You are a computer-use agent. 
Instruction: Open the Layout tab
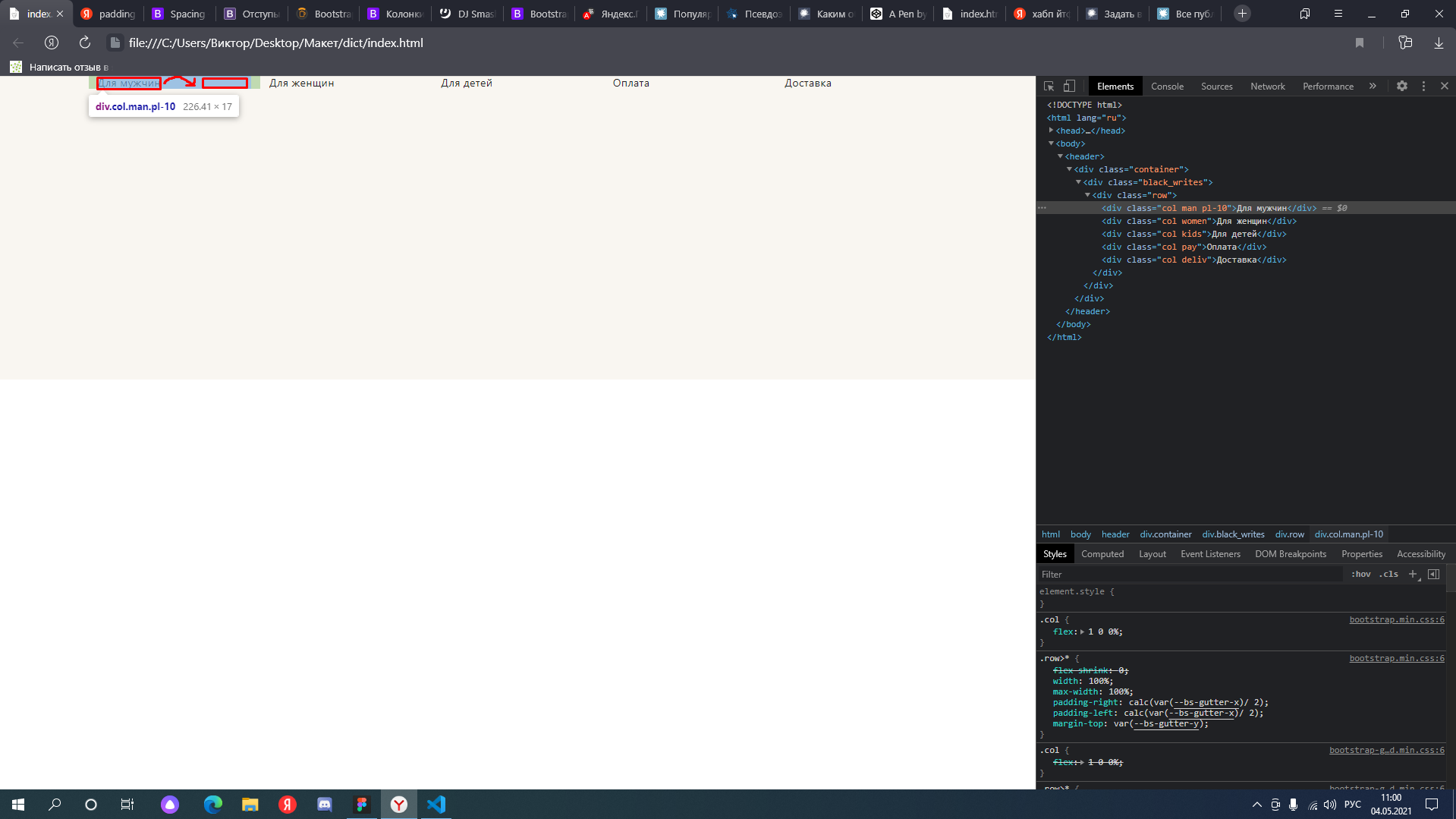[1153, 554]
